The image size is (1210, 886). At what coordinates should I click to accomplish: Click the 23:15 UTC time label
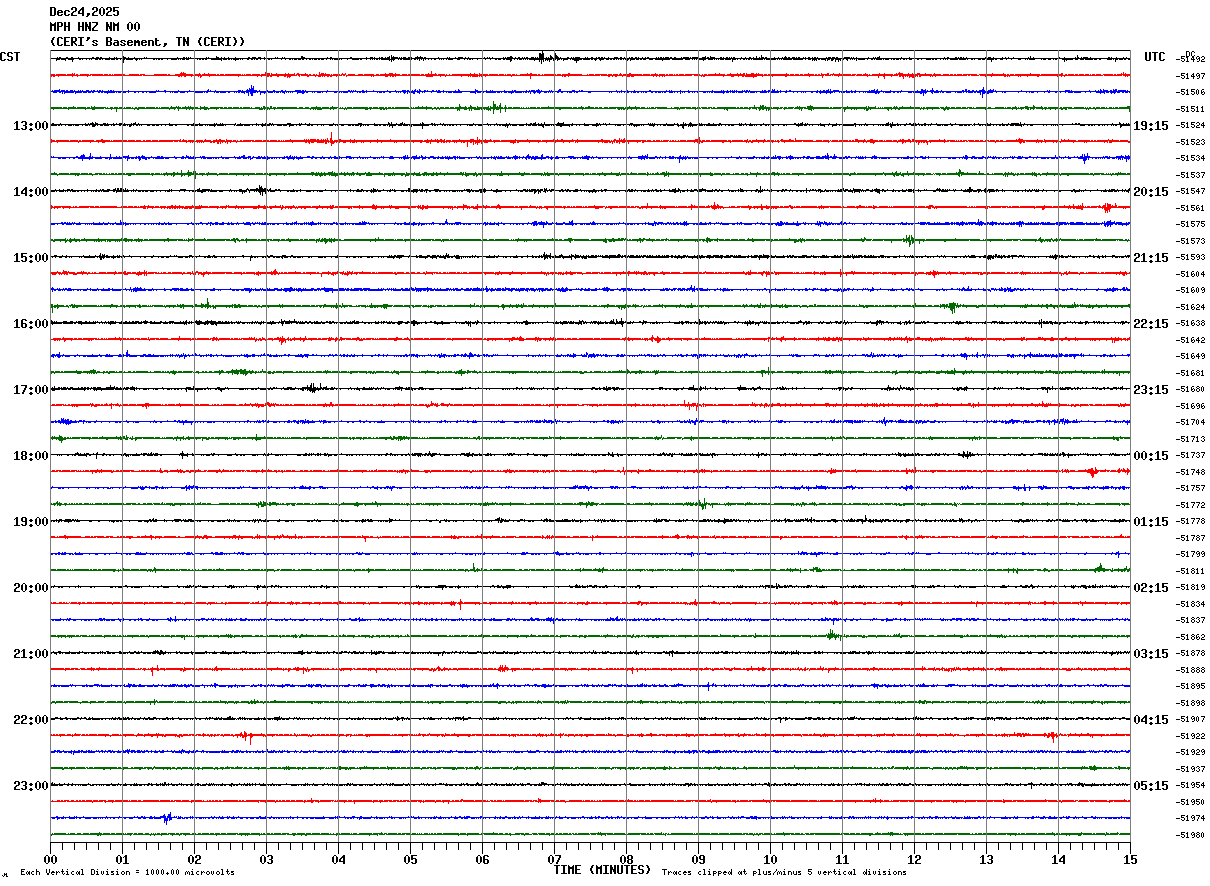pyautogui.click(x=1151, y=390)
